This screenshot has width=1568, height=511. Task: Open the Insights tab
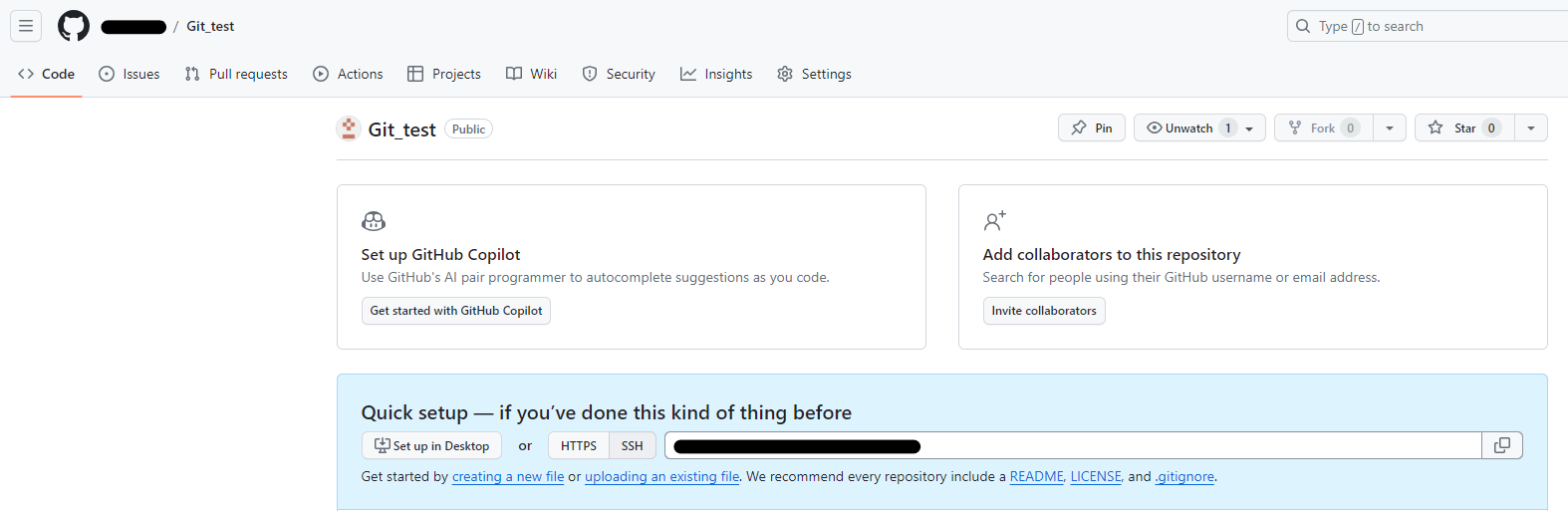click(x=716, y=74)
